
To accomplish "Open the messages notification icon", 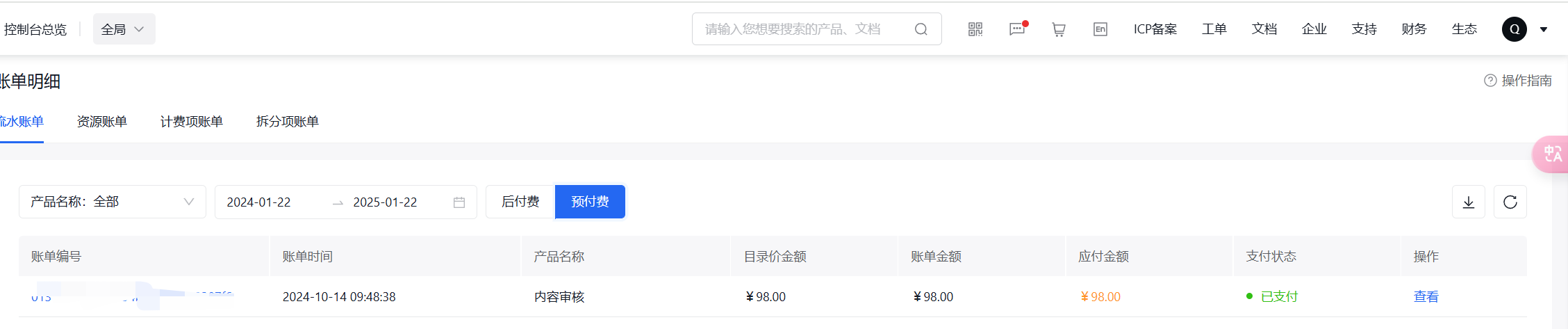I will [1018, 29].
